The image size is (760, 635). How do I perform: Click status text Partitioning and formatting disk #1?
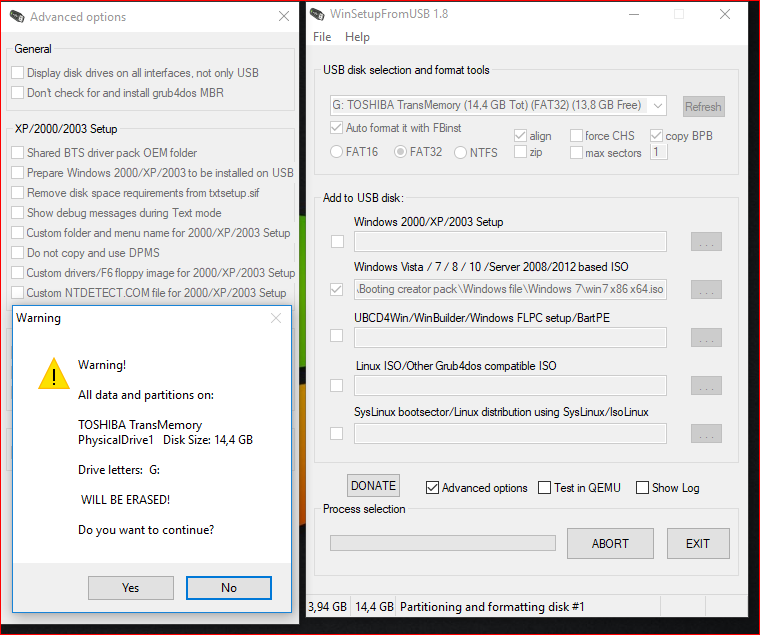(x=492, y=606)
